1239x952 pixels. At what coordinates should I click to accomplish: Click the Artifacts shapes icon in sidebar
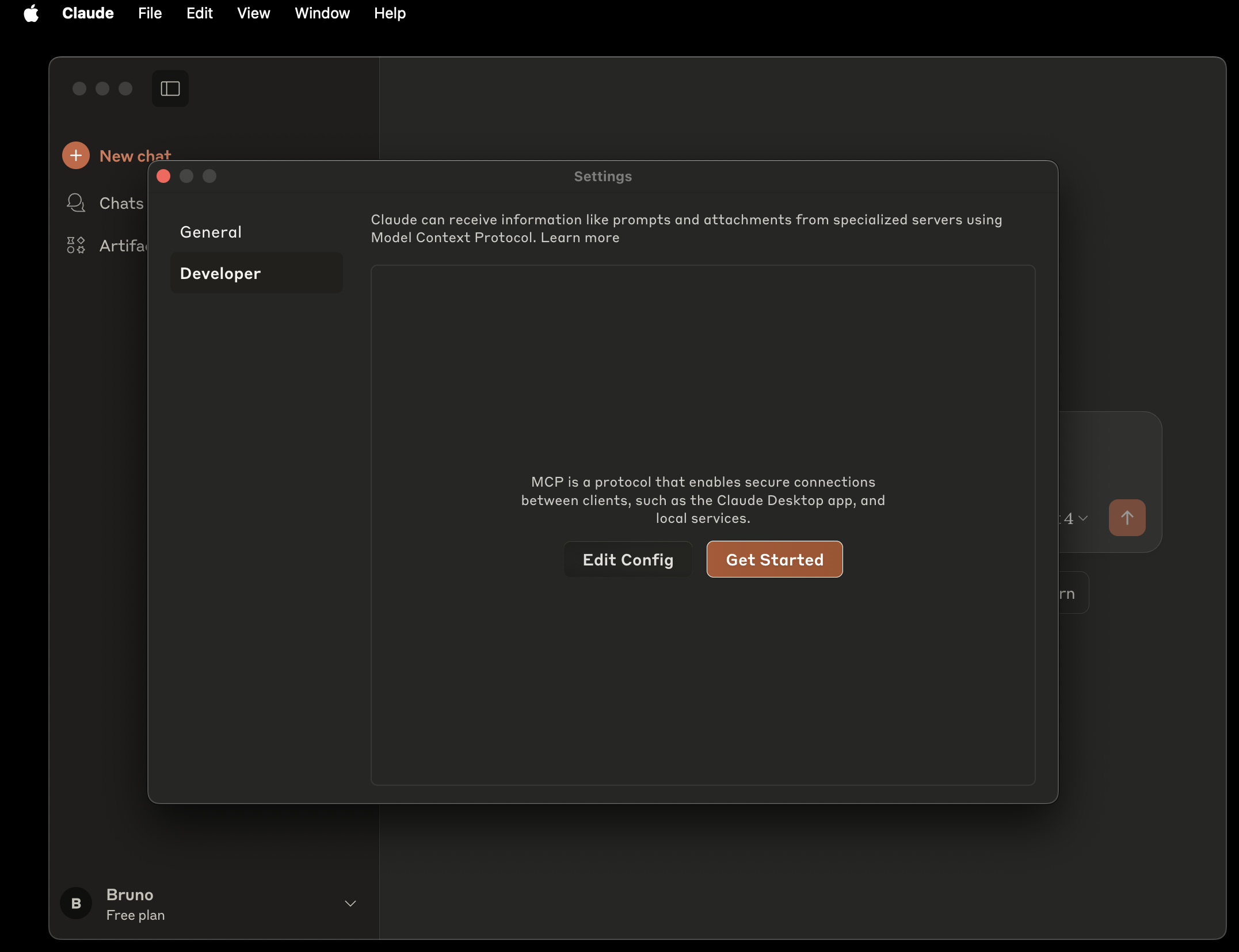[76, 246]
